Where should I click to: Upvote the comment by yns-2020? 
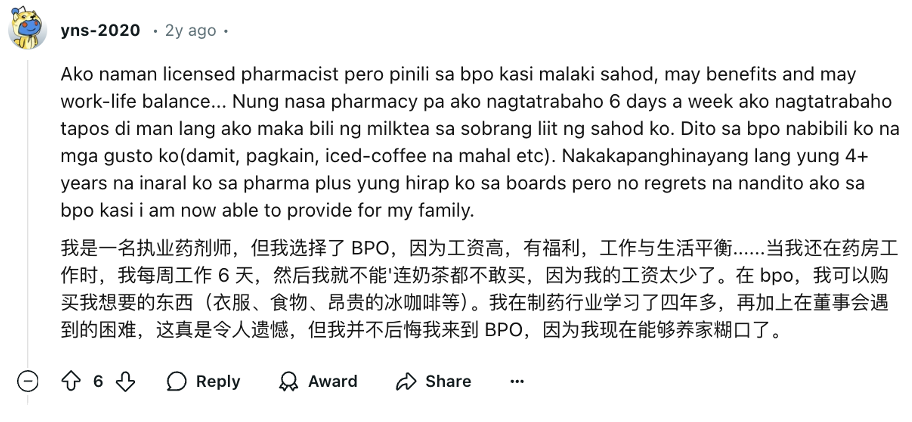click(71, 381)
